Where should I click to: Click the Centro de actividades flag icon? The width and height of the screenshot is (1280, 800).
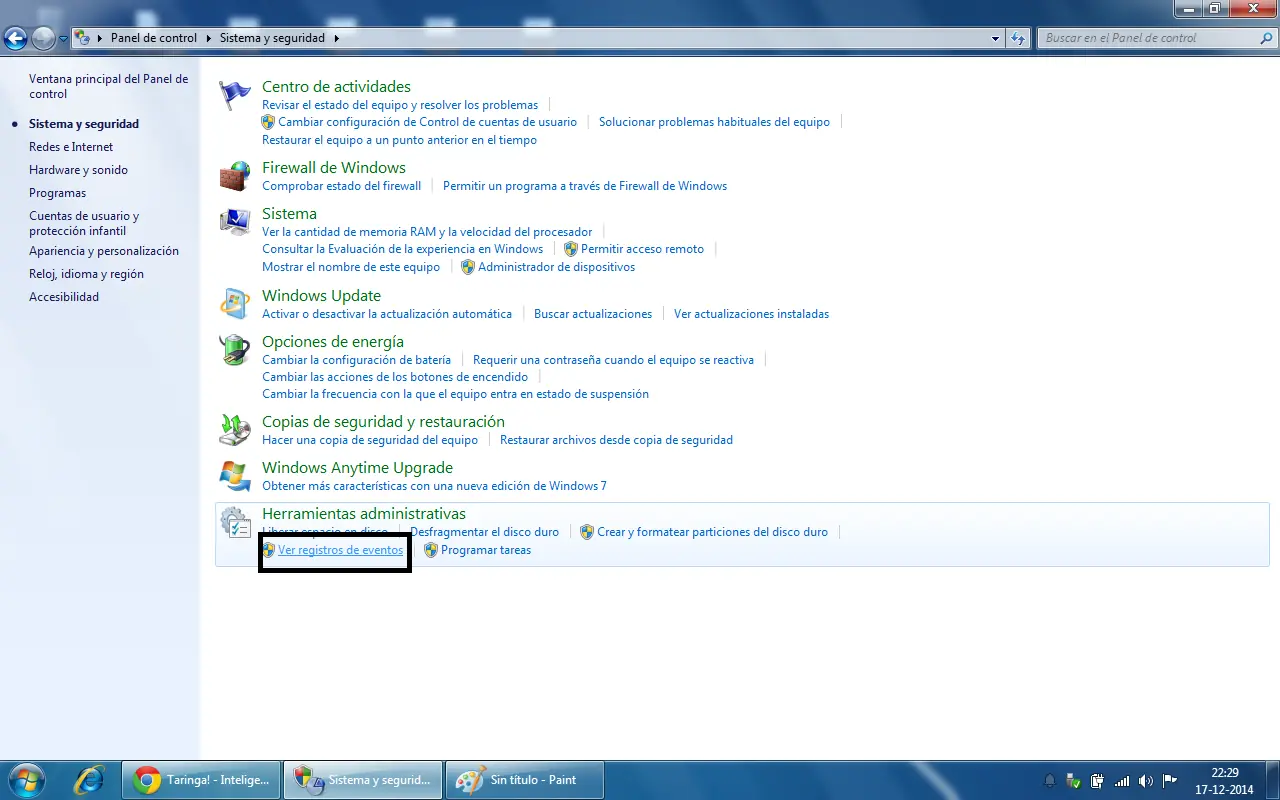pyautogui.click(x=235, y=94)
